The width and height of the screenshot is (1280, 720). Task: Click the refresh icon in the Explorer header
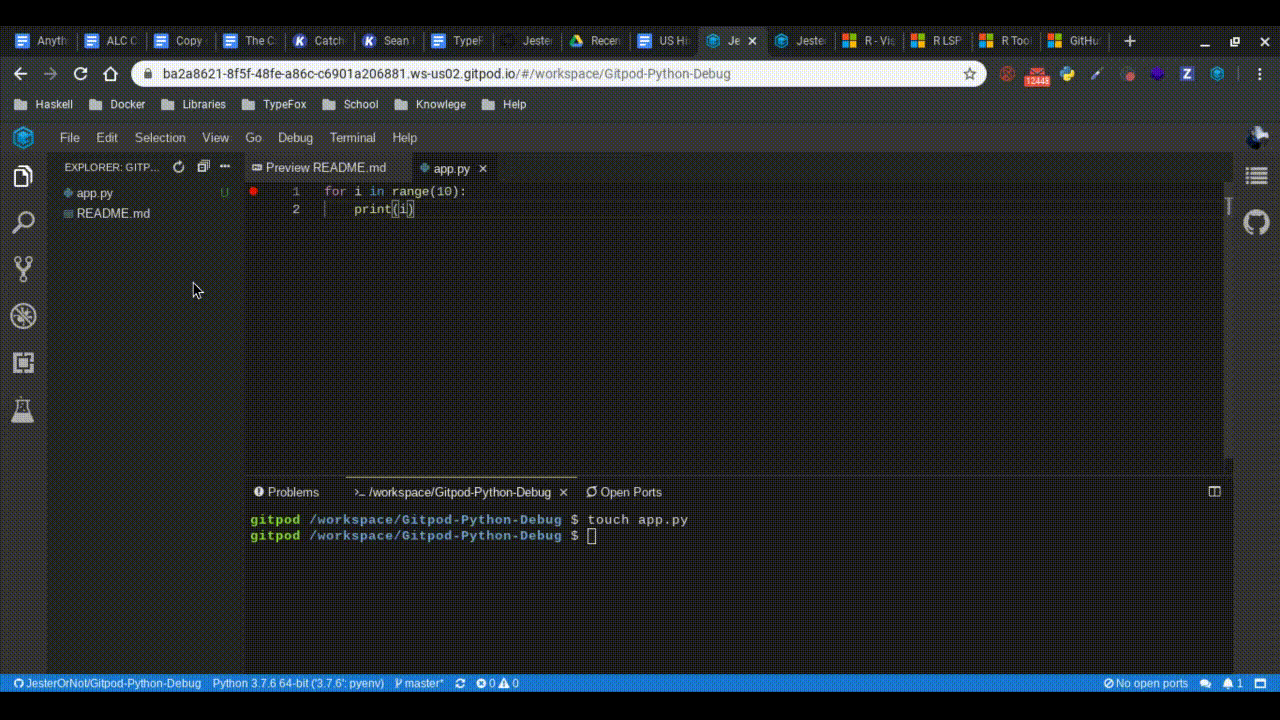178,167
